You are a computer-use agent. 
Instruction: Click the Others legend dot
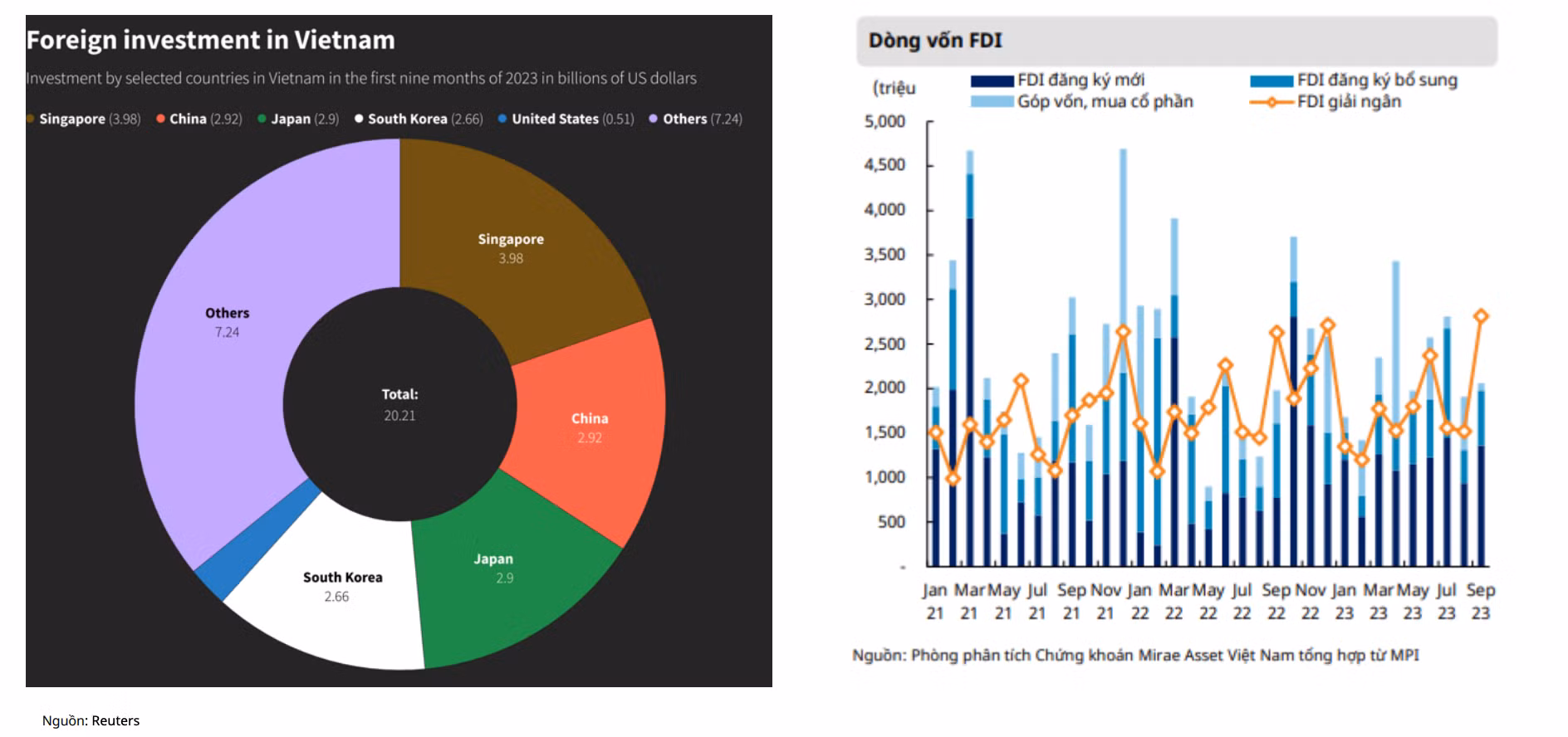tap(654, 119)
